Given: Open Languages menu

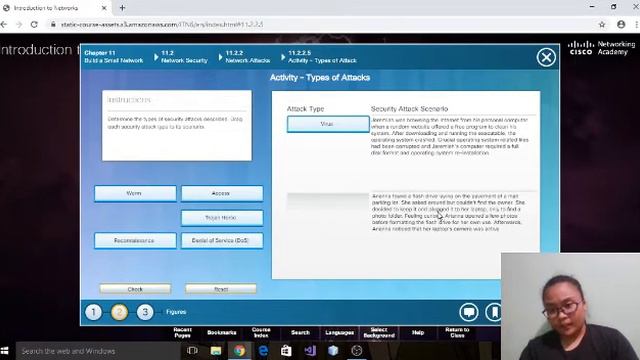Looking at the screenshot, I should tap(340, 332).
